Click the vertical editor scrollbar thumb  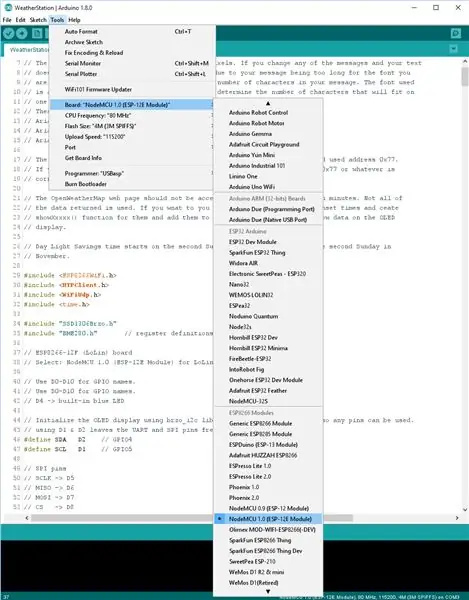pos(465,77)
